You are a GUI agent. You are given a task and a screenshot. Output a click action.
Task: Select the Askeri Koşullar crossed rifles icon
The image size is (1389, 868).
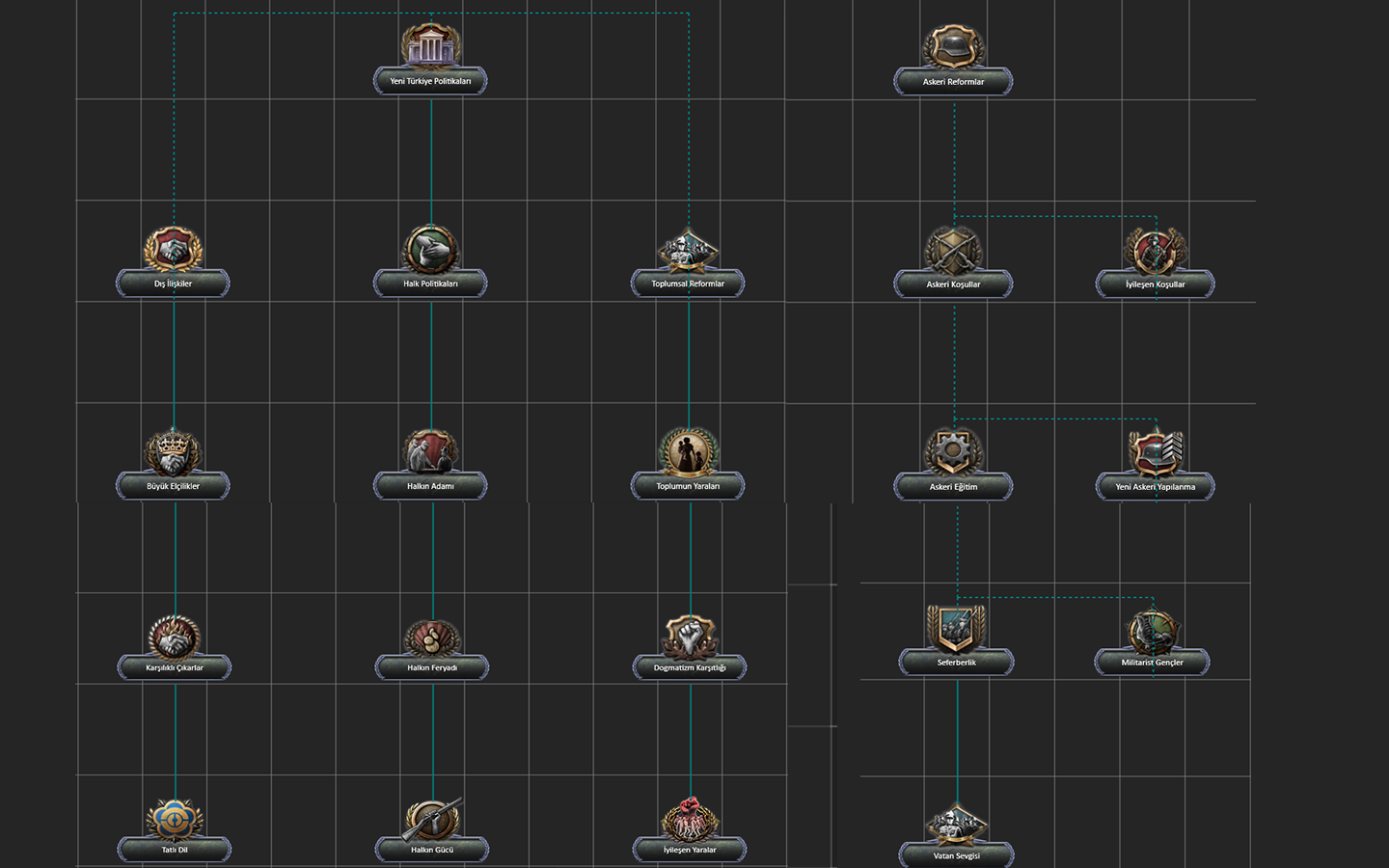[x=953, y=249]
